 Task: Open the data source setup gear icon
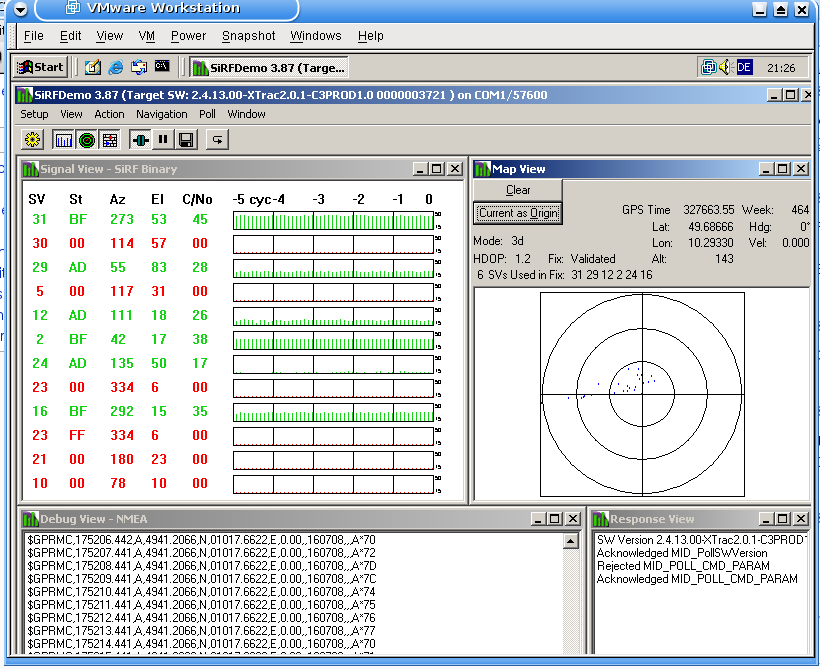point(32,140)
